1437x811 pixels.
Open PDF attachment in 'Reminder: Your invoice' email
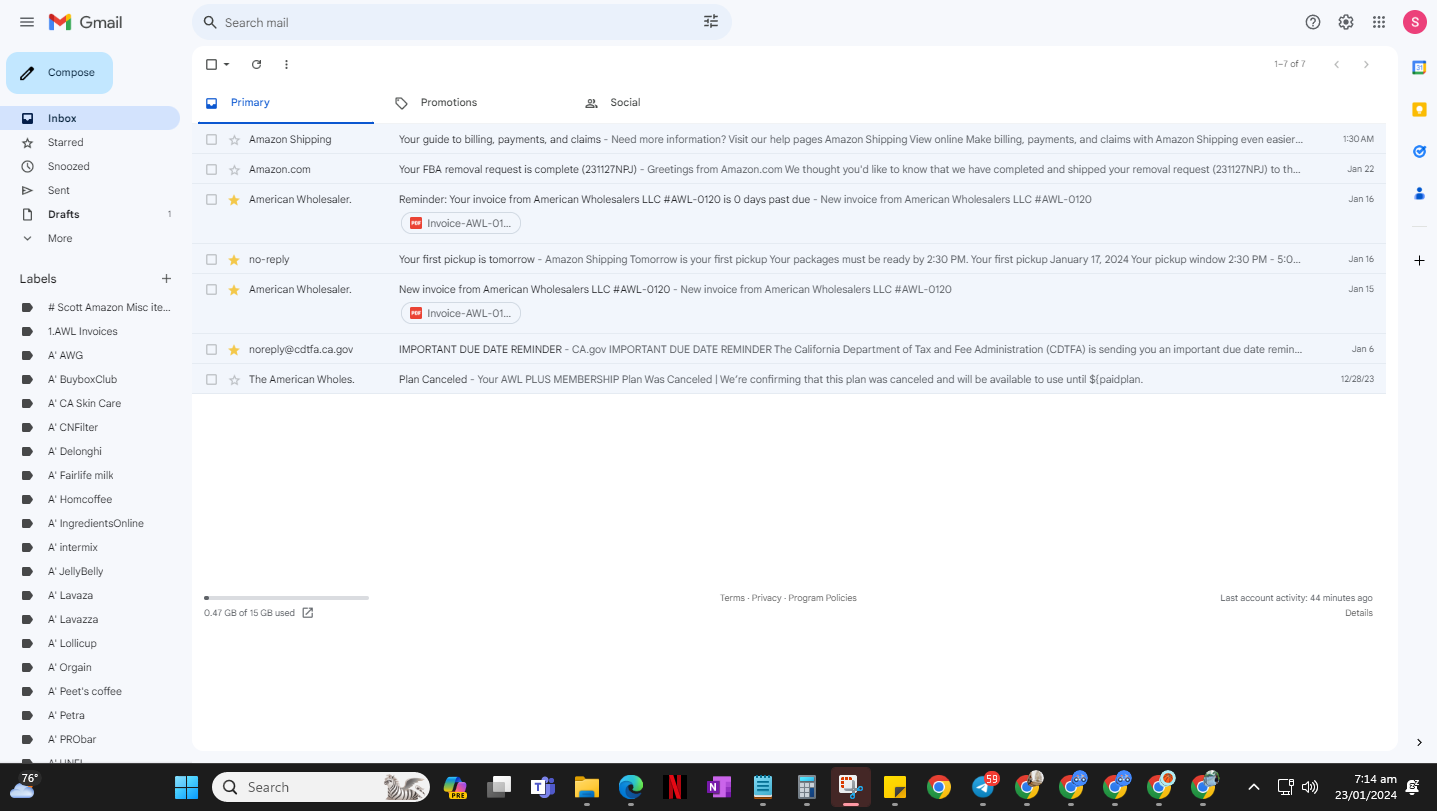pos(461,223)
